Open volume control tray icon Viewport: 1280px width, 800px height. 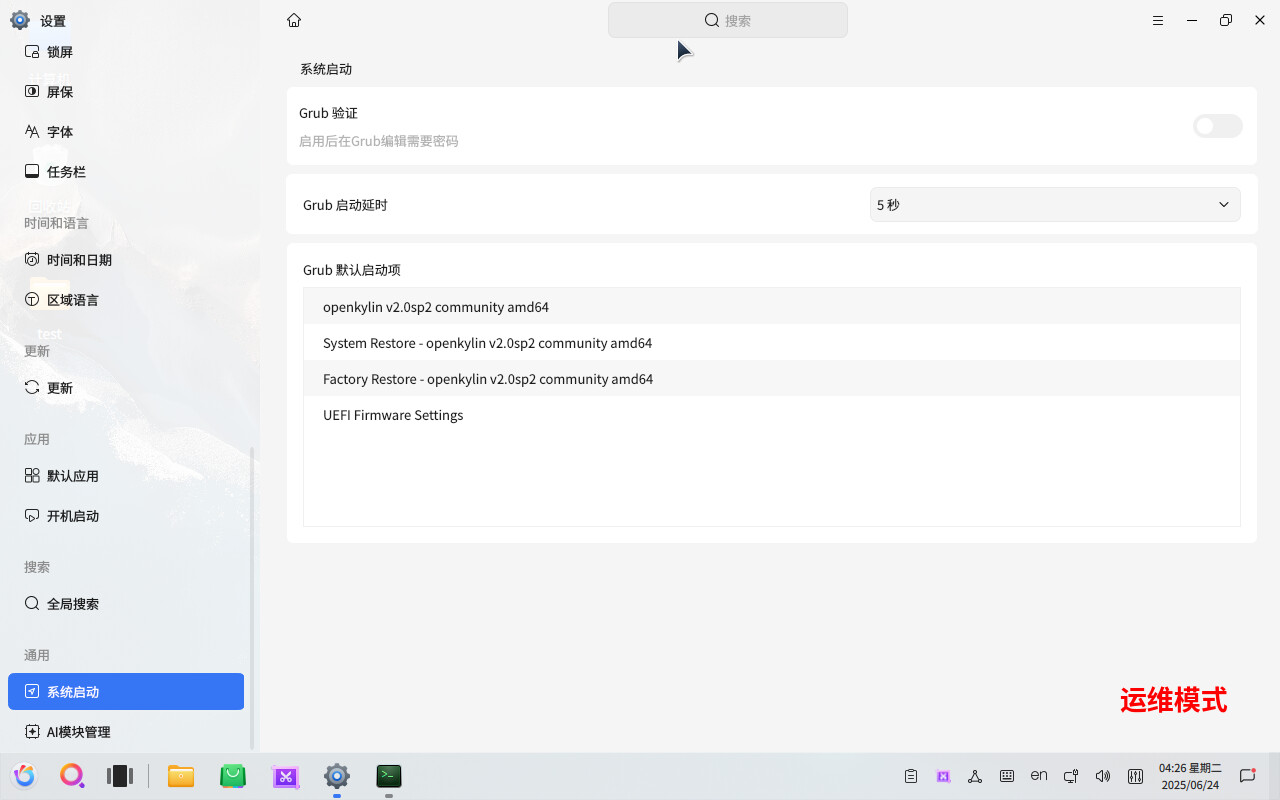[1103, 776]
